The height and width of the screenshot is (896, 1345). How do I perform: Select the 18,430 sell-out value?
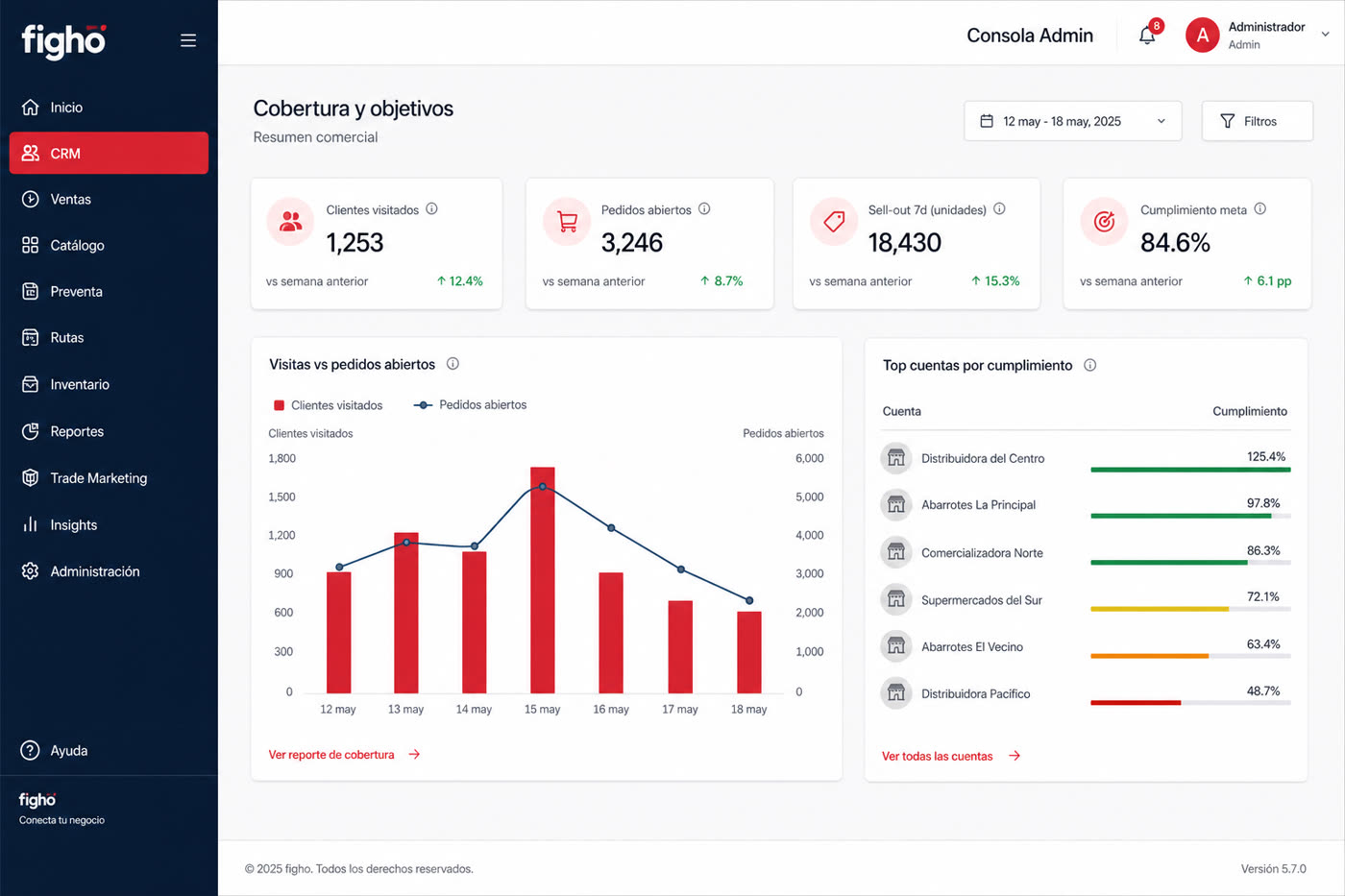click(x=904, y=243)
